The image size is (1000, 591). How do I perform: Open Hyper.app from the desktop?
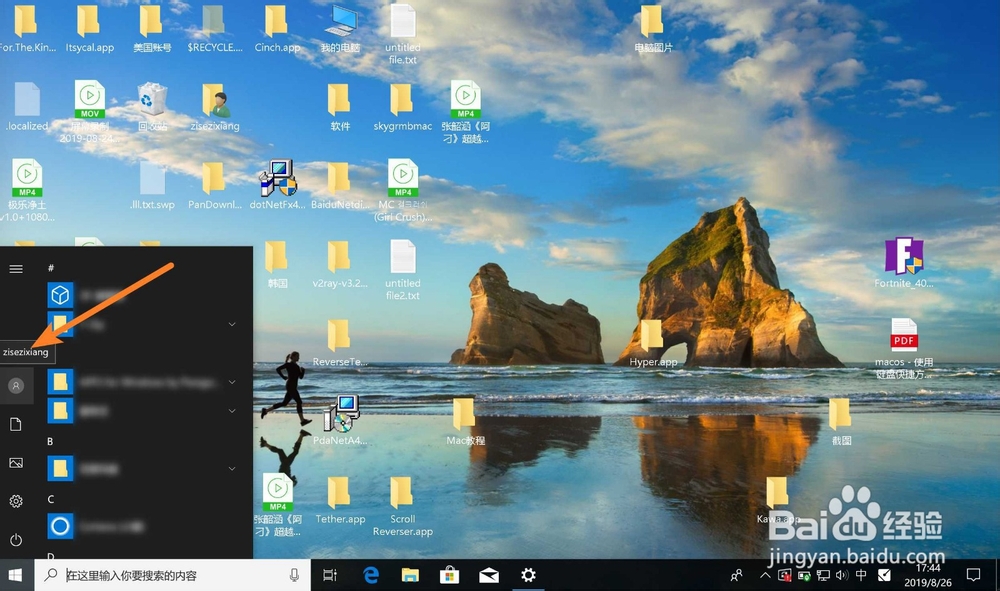651,336
